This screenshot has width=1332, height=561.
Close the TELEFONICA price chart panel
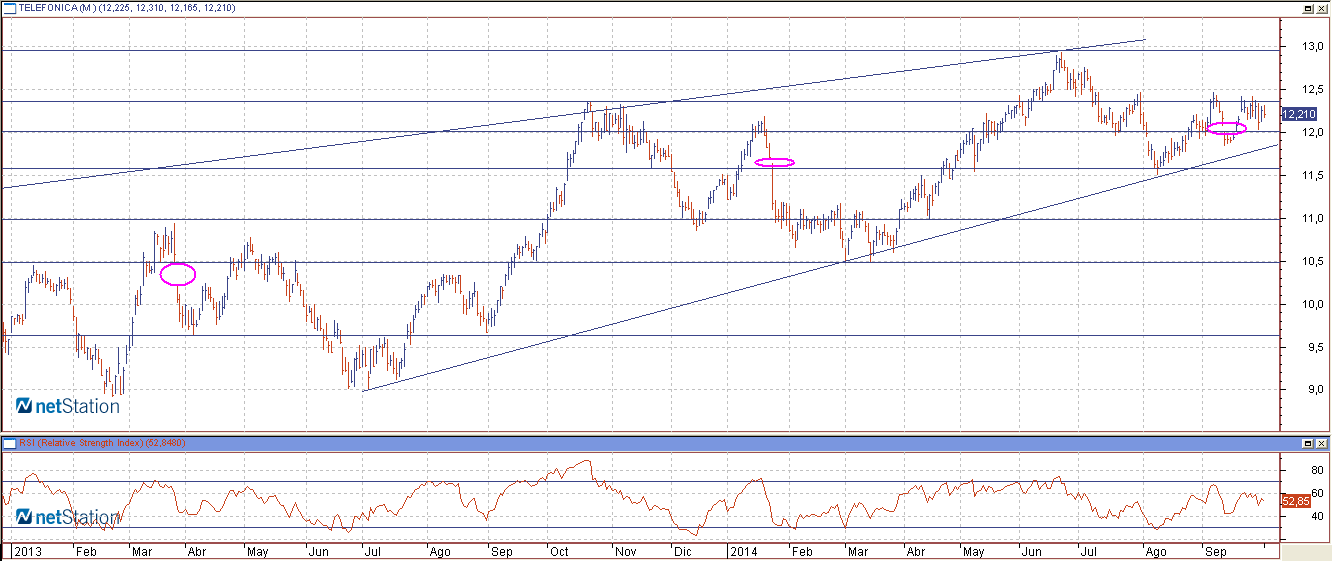point(1321,8)
